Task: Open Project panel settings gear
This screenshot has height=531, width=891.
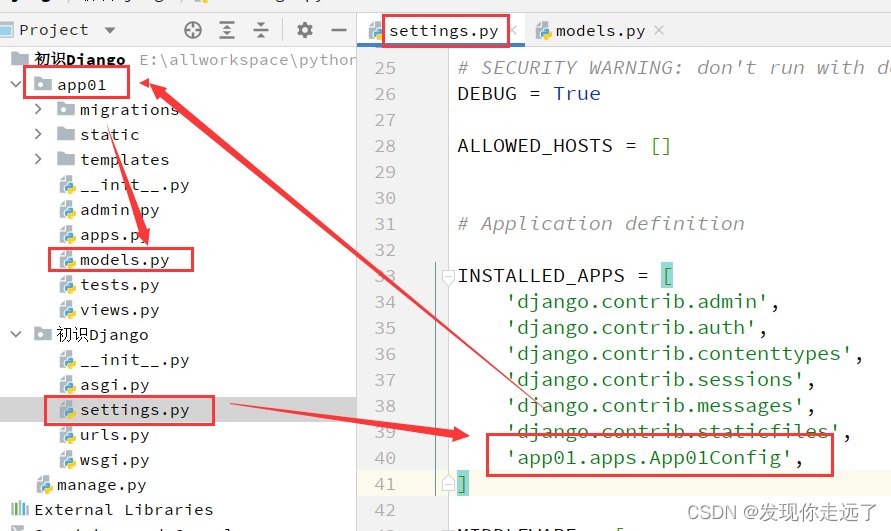Action: (305, 30)
